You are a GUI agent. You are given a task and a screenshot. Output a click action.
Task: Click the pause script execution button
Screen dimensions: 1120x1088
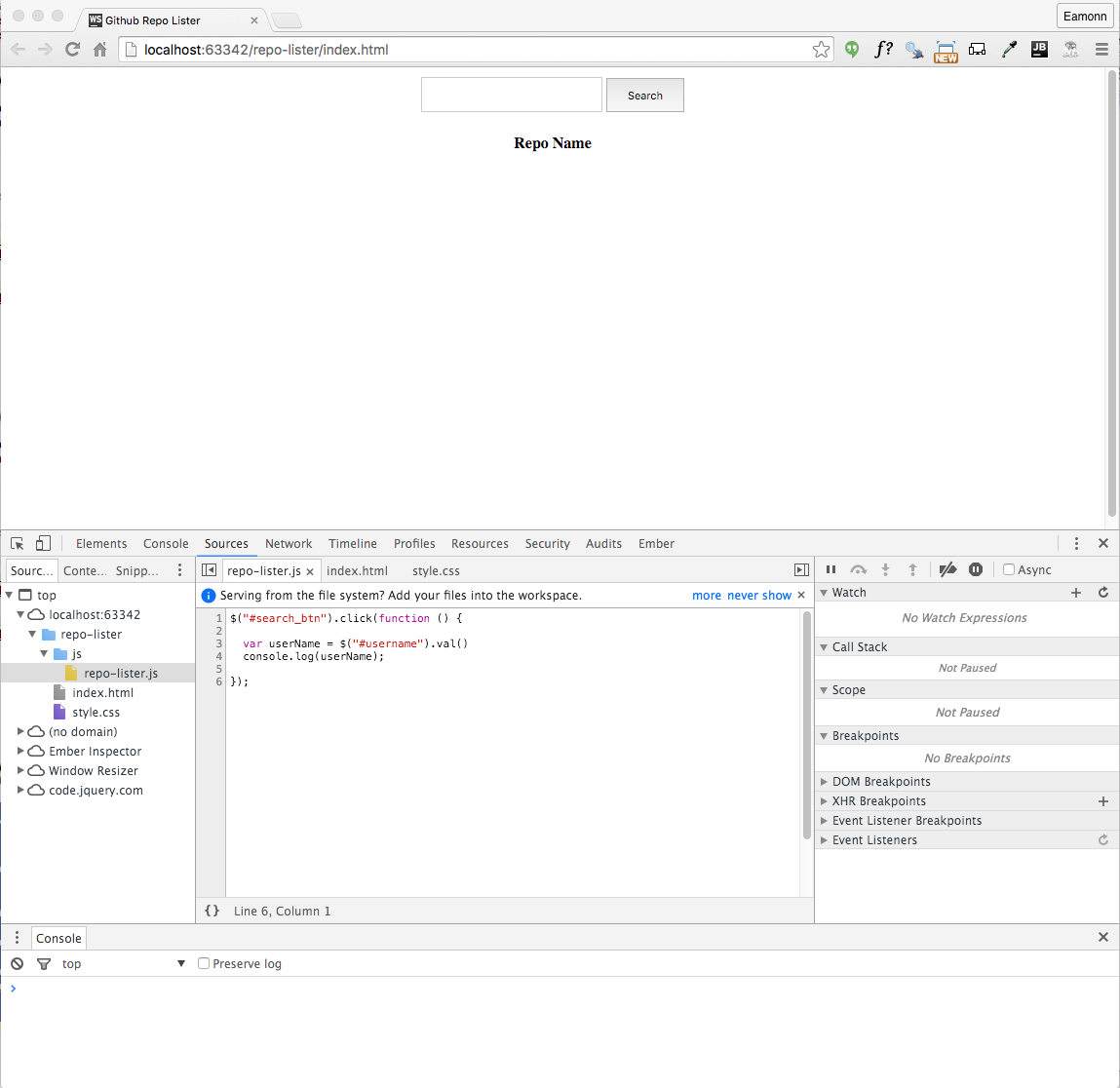click(x=830, y=570)
